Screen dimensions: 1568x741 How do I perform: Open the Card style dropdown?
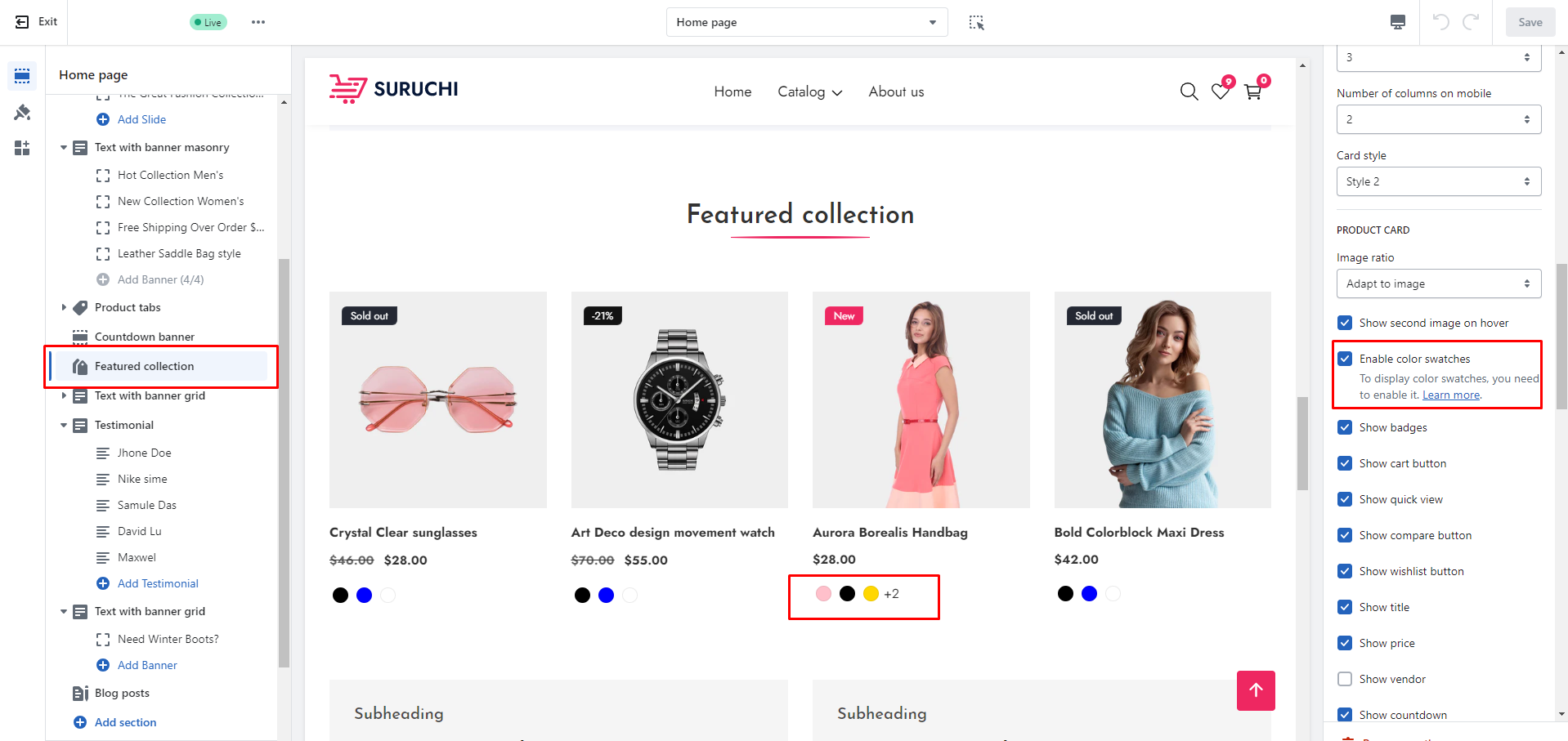[1438, 181]
